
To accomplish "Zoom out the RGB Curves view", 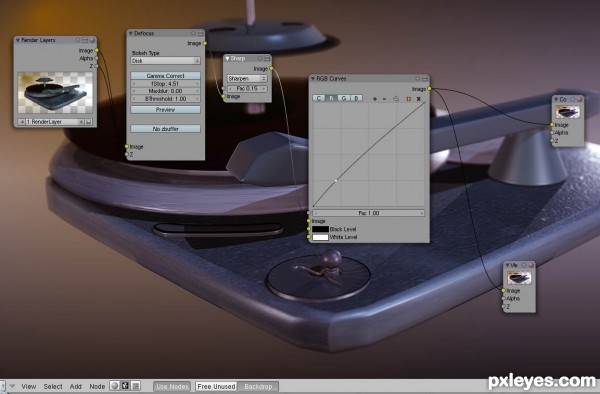I will coord(385,99).
